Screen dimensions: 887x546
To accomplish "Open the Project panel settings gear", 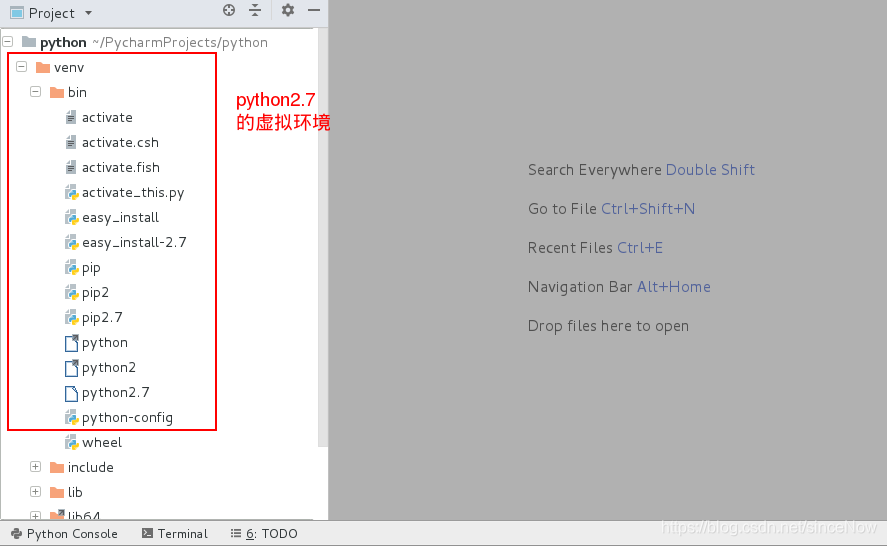I will click(x=288, y=10).
